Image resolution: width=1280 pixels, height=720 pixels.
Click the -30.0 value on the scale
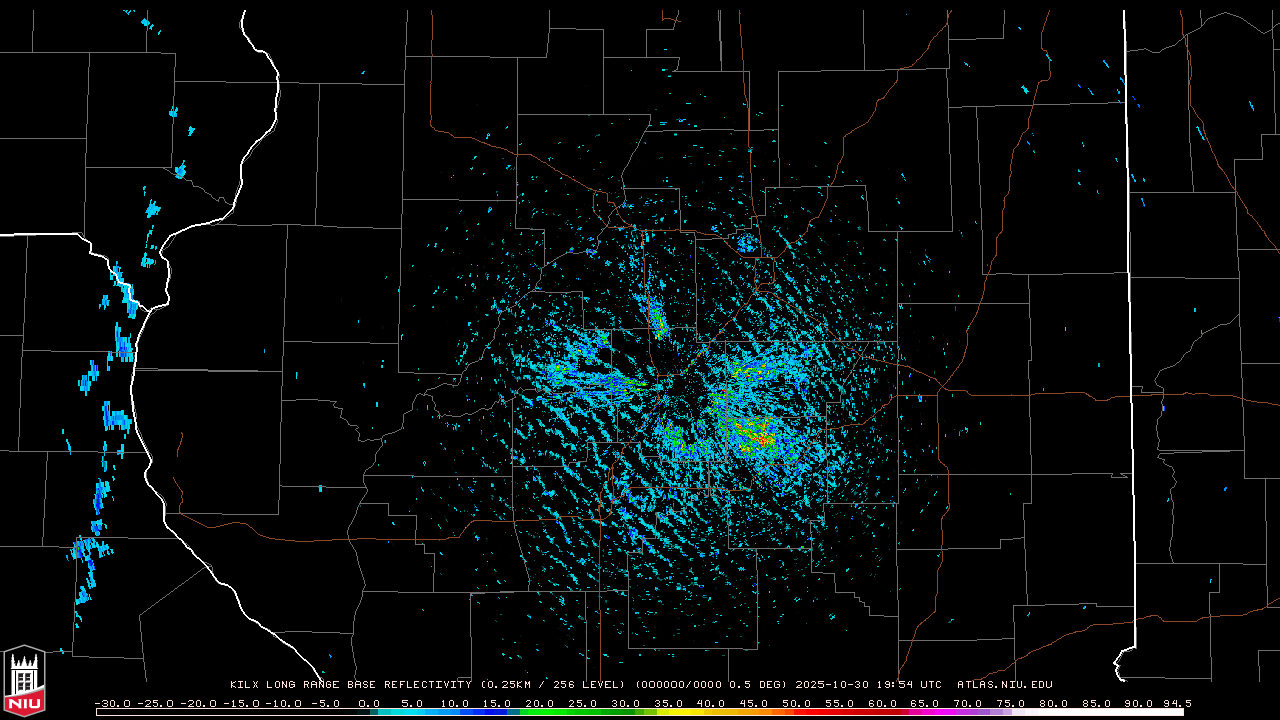[x=111, y=703]
